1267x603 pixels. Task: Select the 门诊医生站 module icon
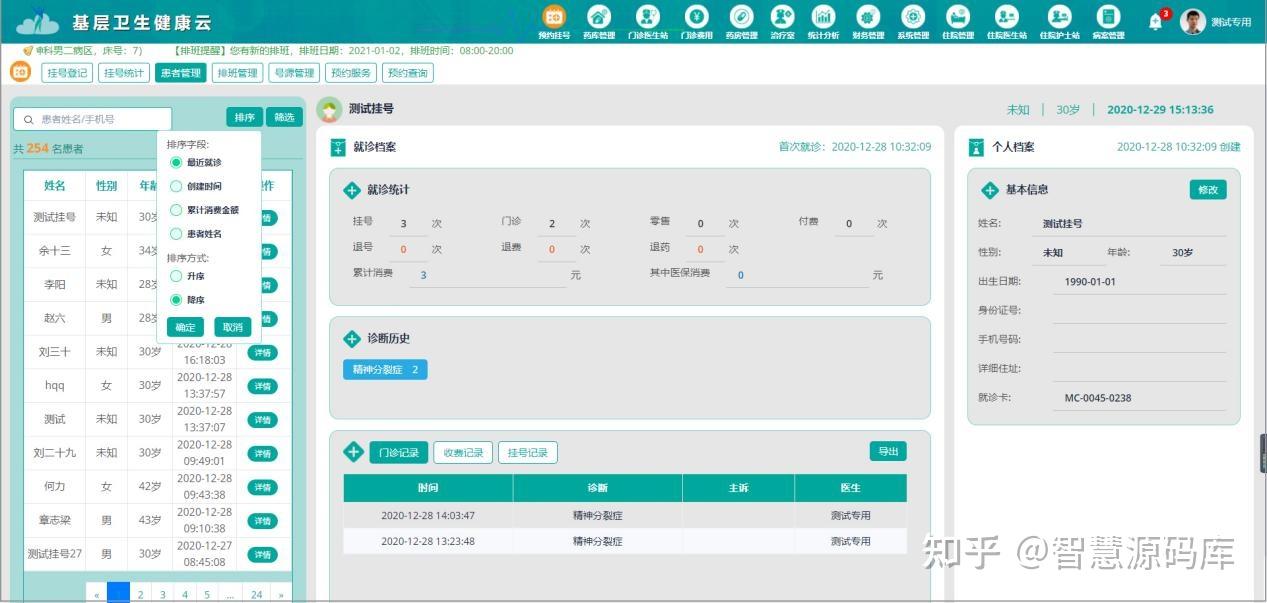[x=648, y=18]
